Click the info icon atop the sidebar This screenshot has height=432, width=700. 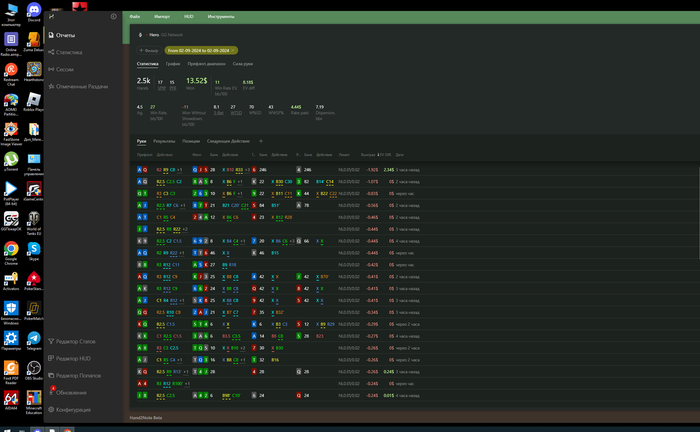tap(113, 17)
